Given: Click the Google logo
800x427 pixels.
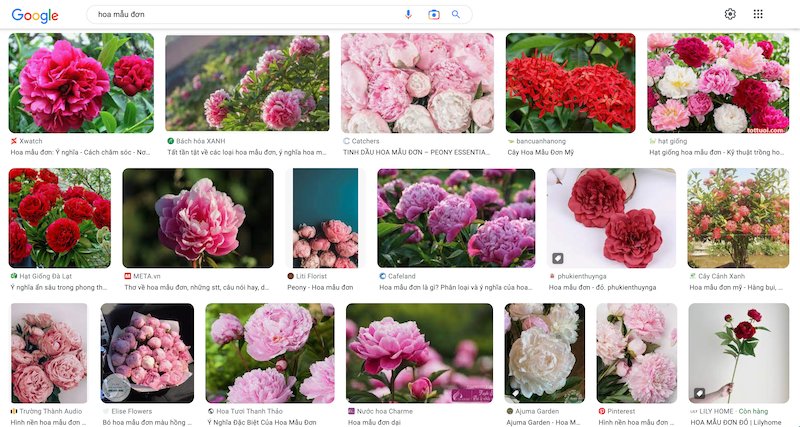Looking at the screenshot, I should tap(35, 15).
